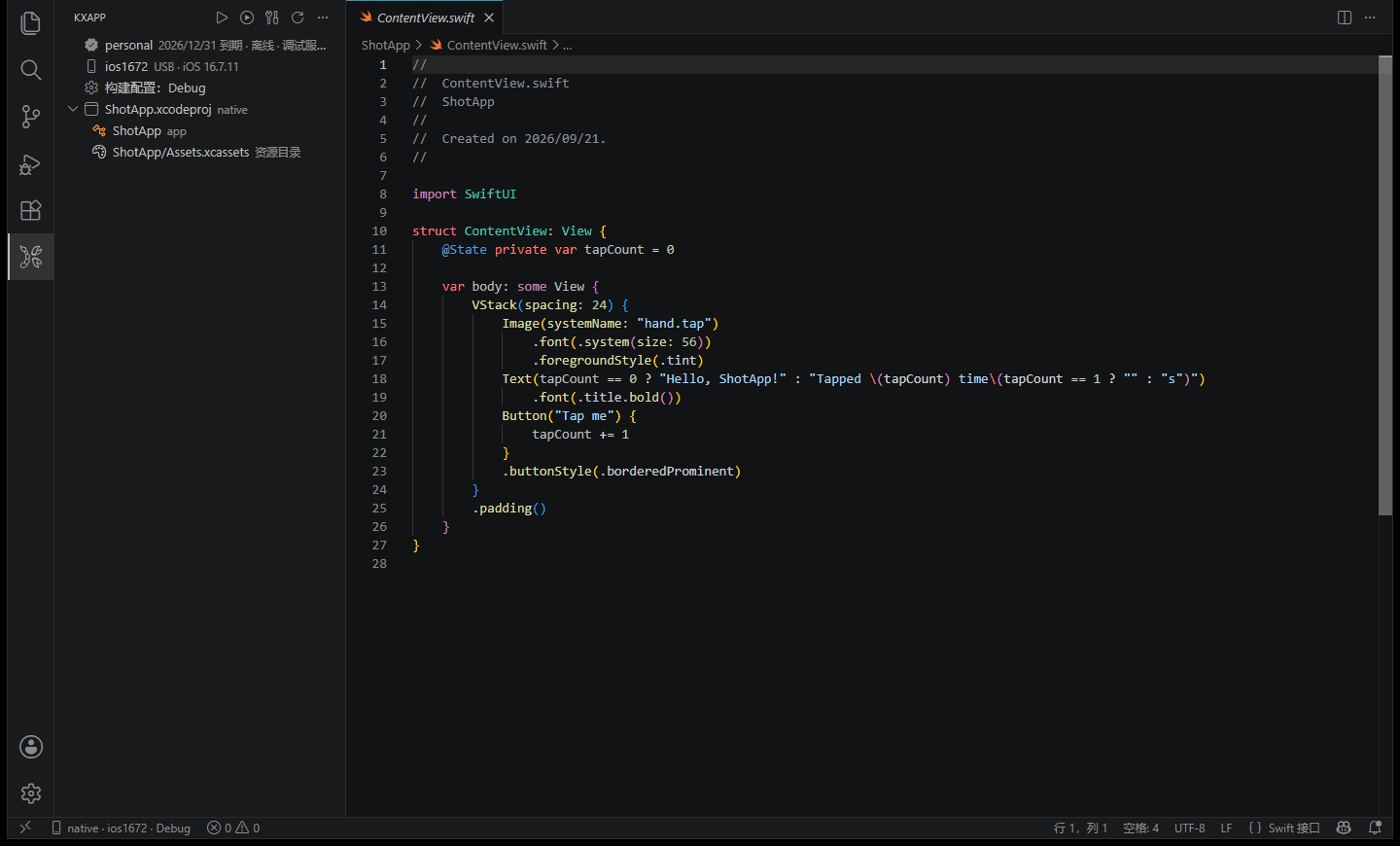Open the 构建配置: Debug setting
Screen dimensions: 1400x846
tap(199, 88)
